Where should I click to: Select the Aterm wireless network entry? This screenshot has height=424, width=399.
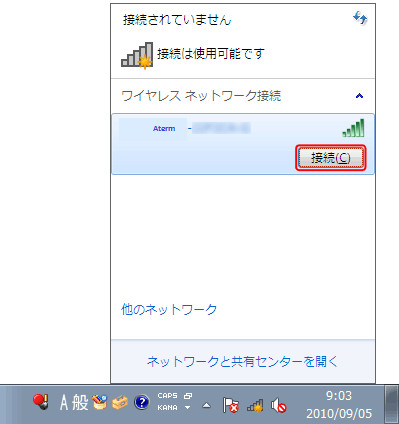tap(243, 144)
